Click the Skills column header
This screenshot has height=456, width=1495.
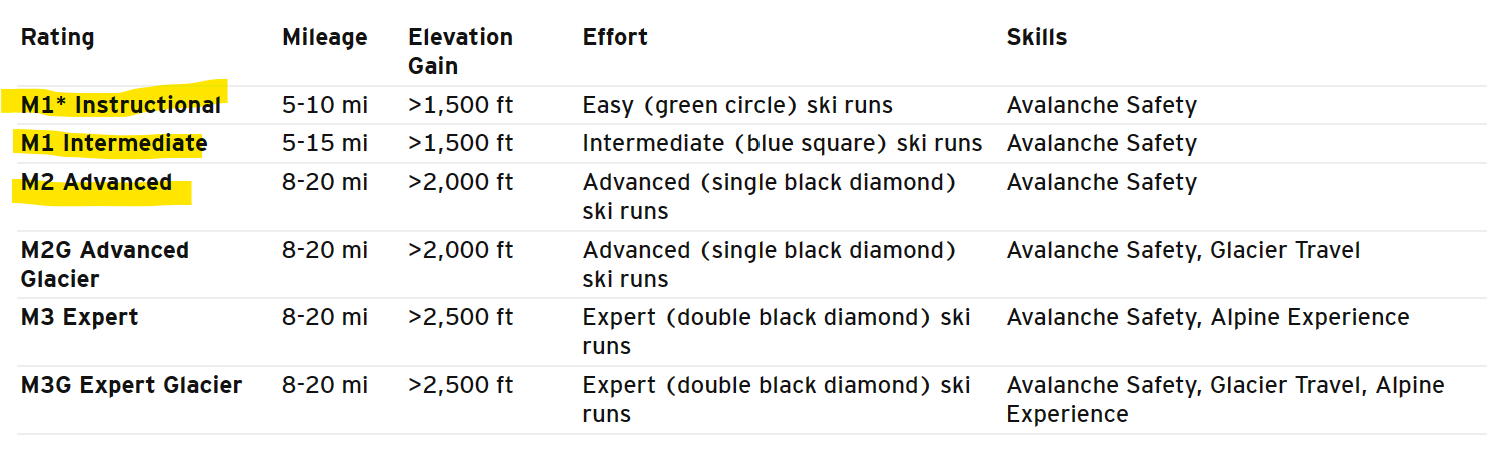(x=1037, y=38)
